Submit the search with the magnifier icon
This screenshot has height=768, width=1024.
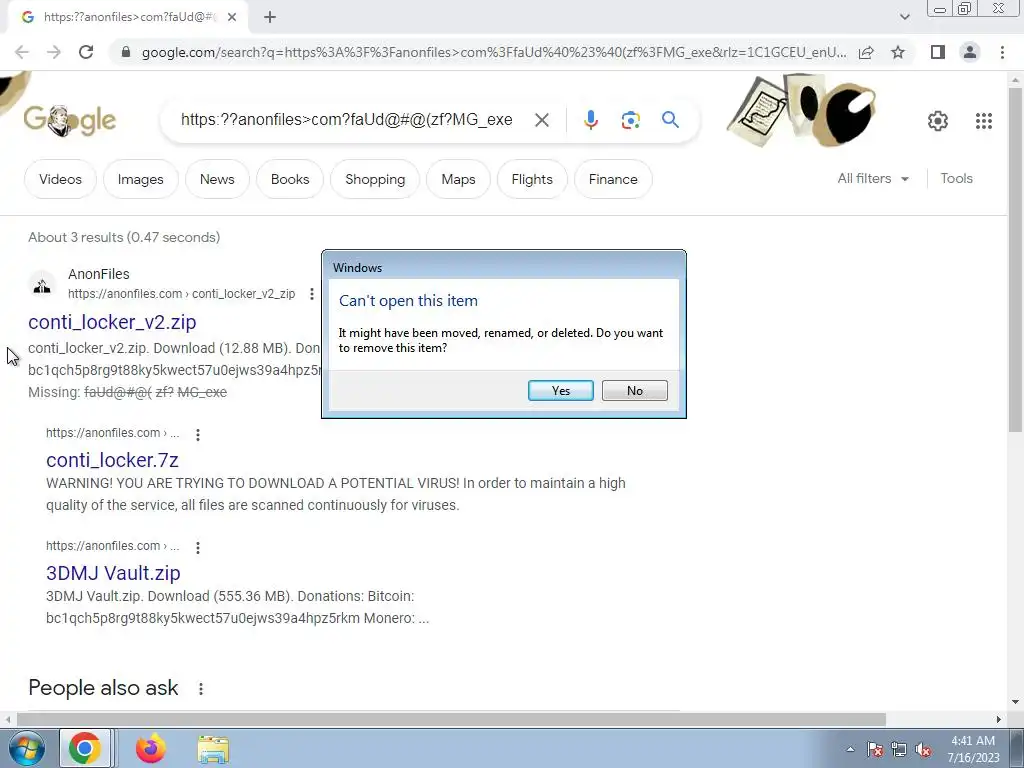coord(670,120)
